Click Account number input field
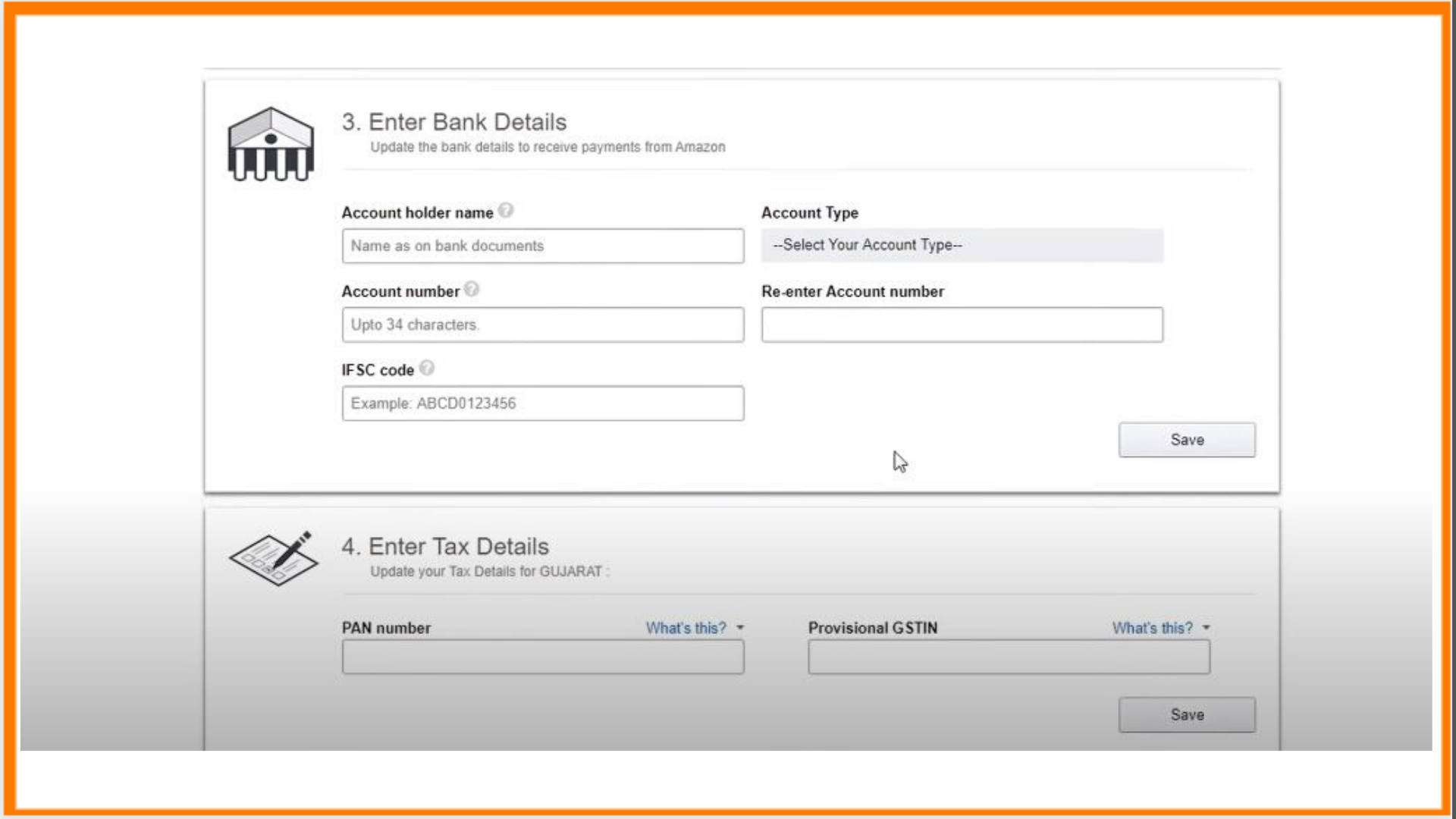Viewport: 1456px width, 819px height. (x=543, y=324)
